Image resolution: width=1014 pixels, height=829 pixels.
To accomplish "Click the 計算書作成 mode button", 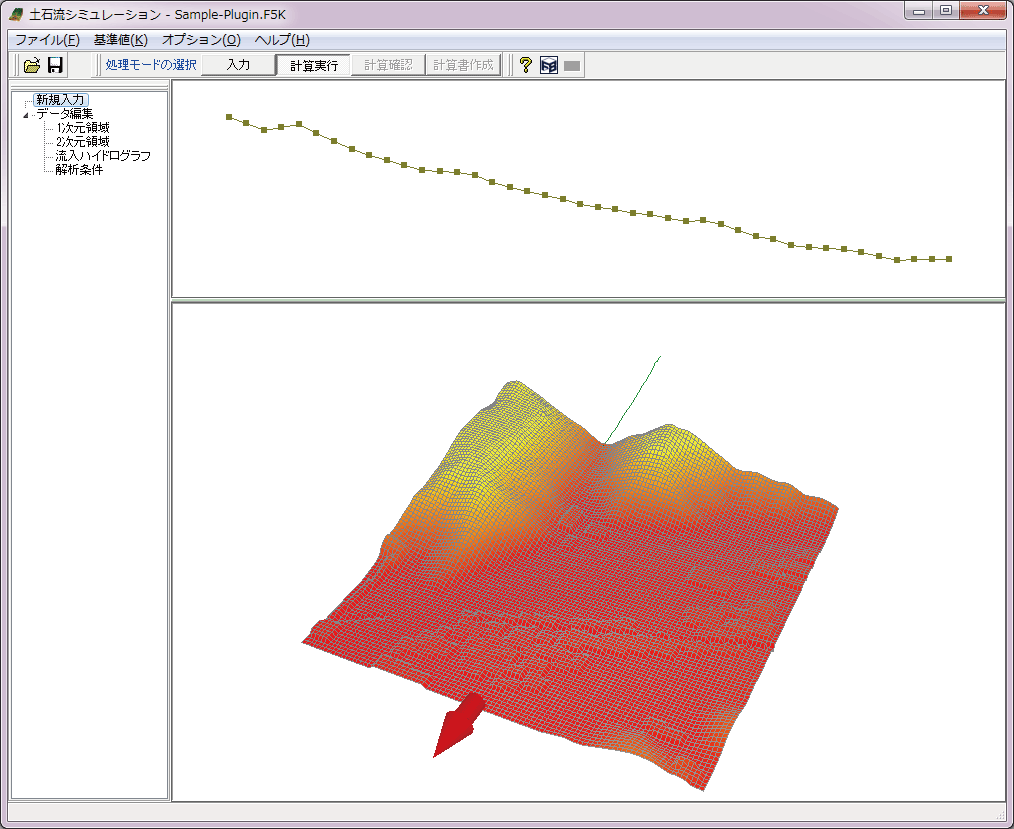I will pyautogui.click(x=463, y=65).
